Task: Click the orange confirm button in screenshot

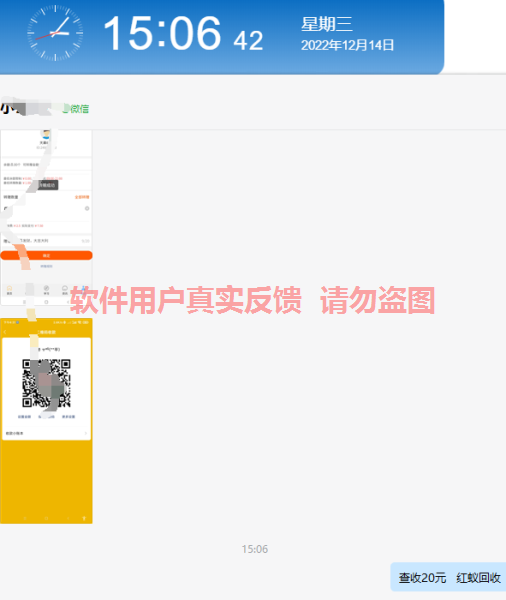Action: point(46,255)
